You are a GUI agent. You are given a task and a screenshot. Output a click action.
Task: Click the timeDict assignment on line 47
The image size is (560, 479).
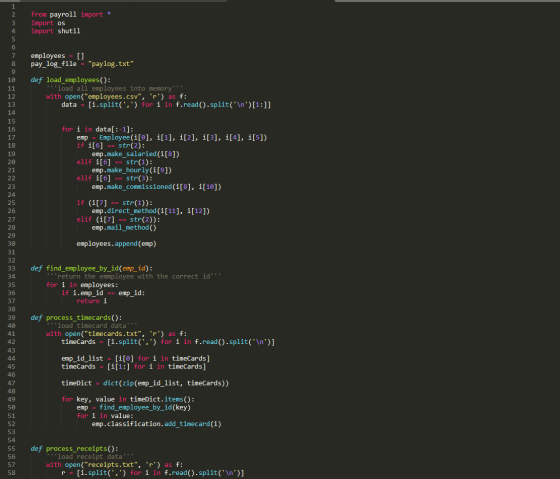click(x=145, y=383)
